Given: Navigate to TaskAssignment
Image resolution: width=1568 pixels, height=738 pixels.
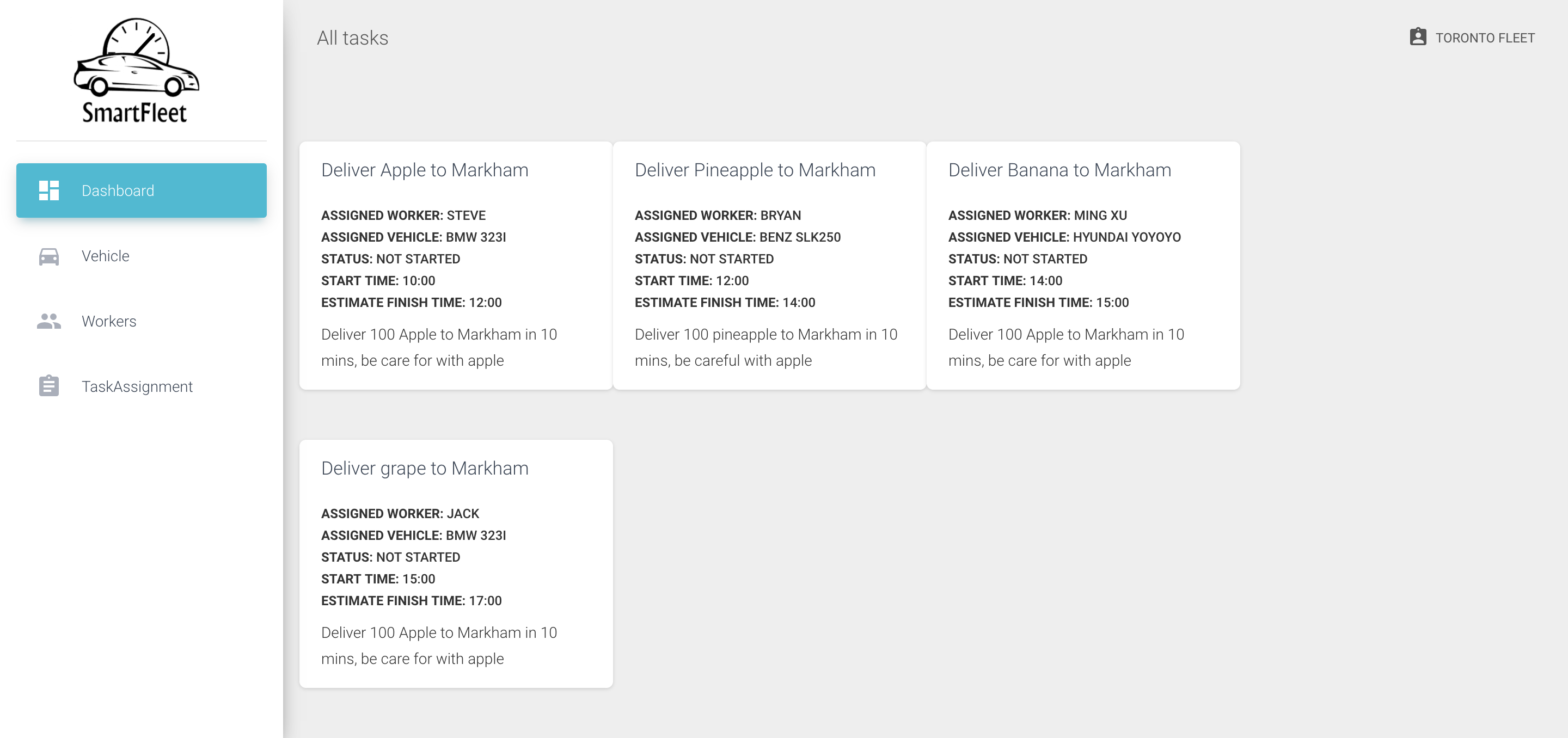Looking at the screenshot, I should (x=137, y=386).
